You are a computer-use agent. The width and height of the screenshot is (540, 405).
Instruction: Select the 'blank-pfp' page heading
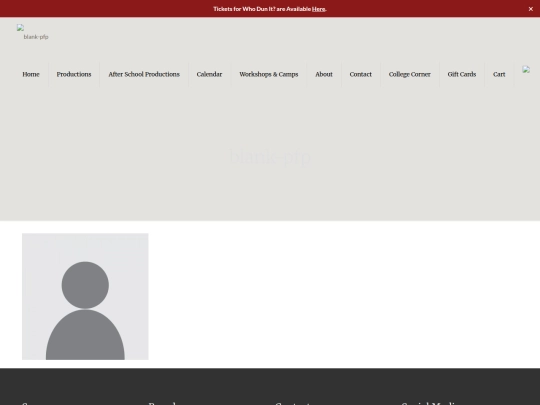270,157
